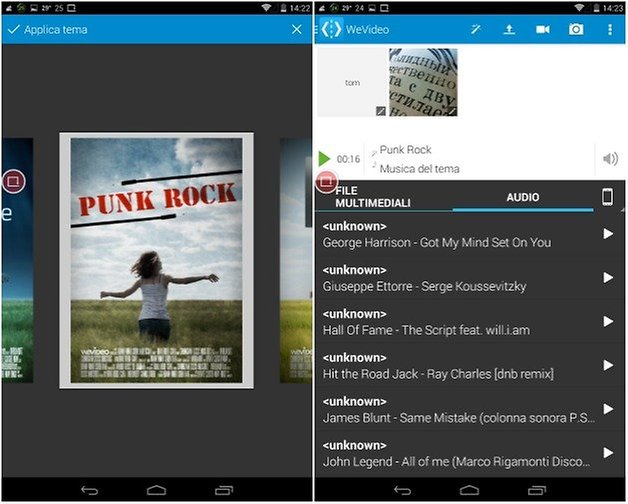Tap the upload icon in WeVideo toolbar
The width and height of the screenshot is (628, 504).
pyautogui.click(x=509, y=29)
